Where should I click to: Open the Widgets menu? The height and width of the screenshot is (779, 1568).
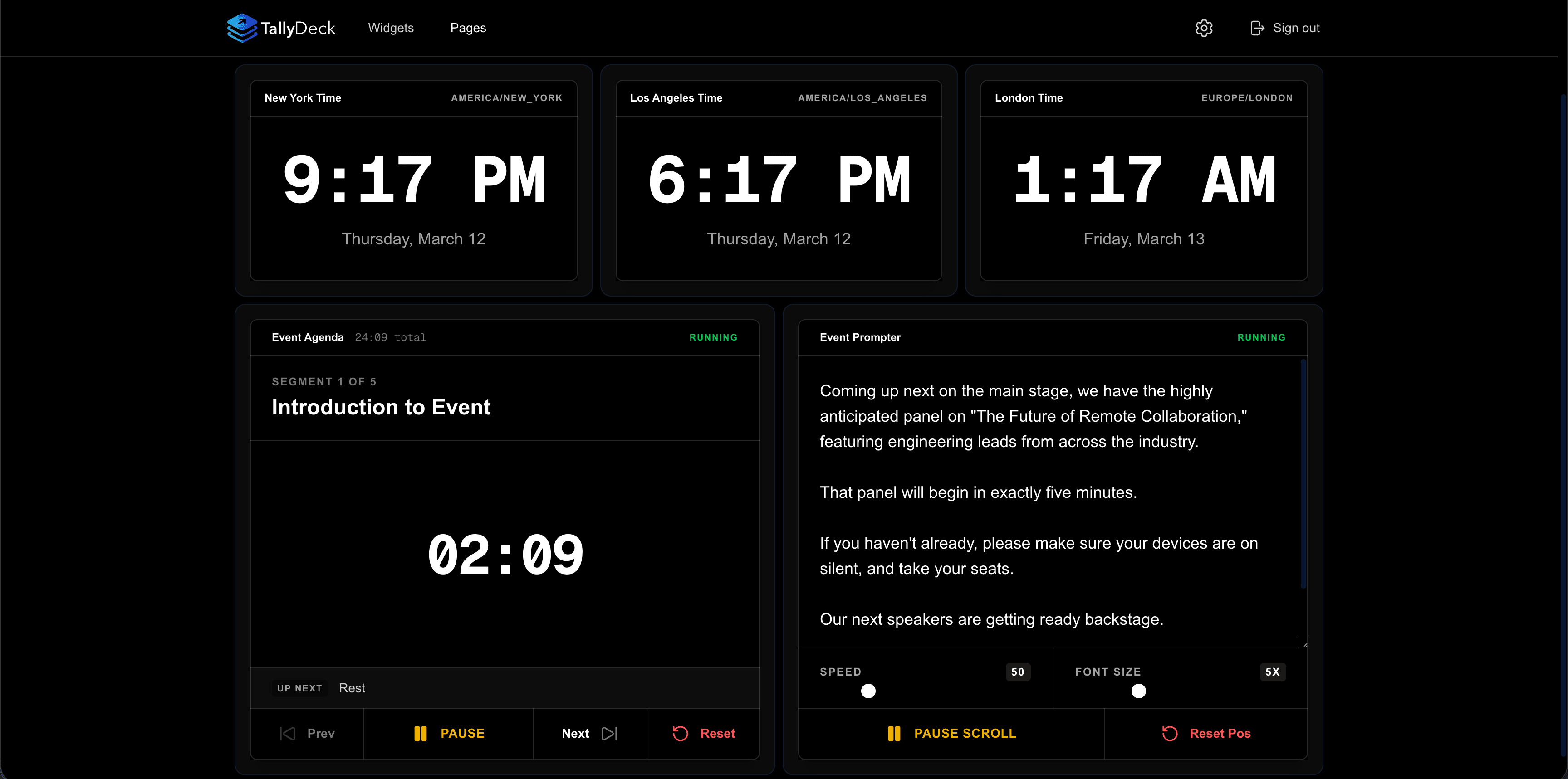[x=390, y=28]
